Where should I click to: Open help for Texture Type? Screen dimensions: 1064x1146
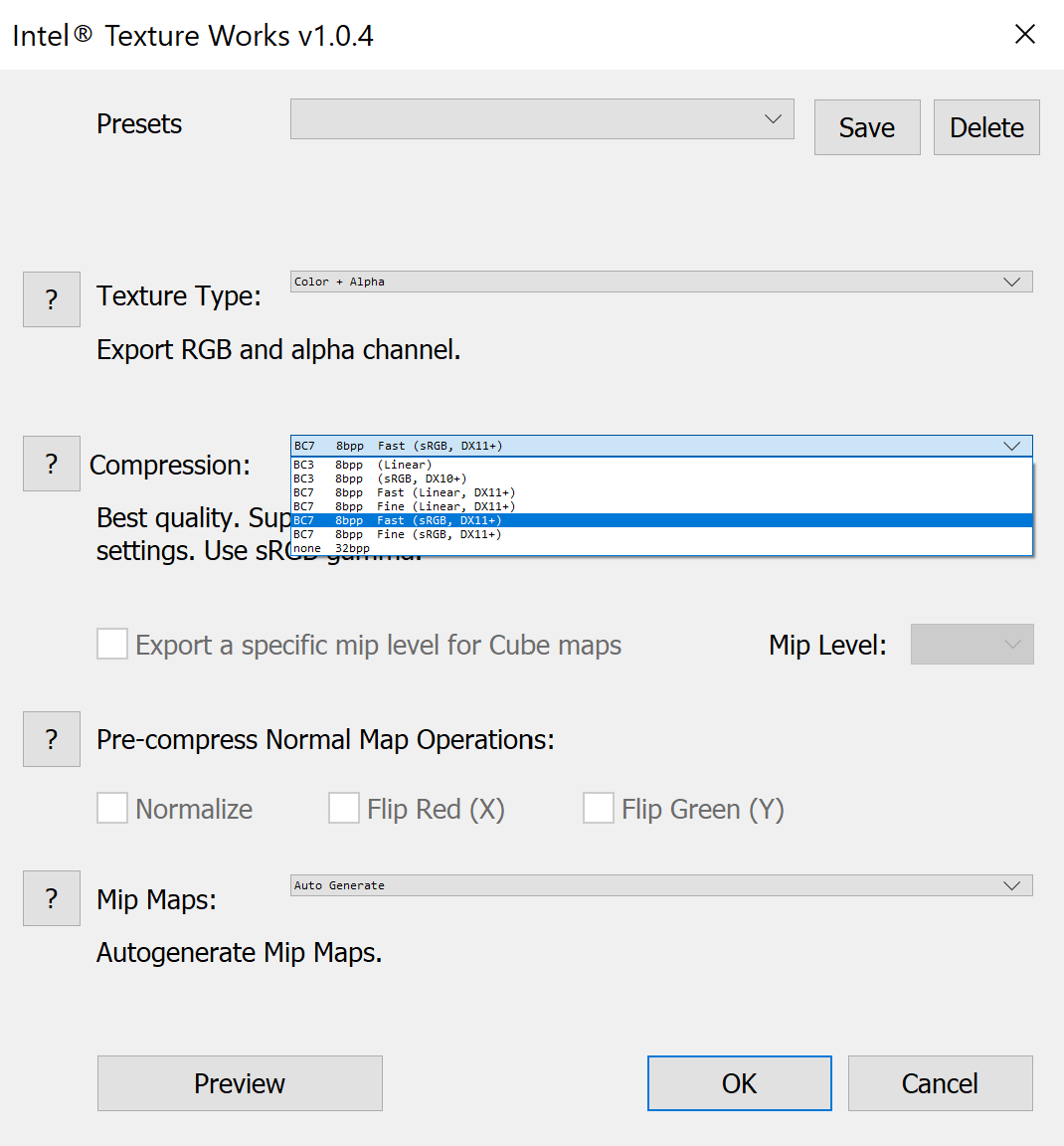tap(51, 299)
